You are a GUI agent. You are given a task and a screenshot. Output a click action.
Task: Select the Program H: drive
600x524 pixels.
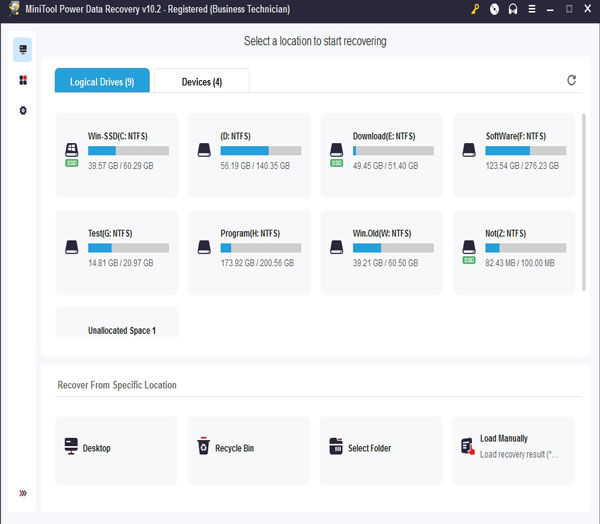click(249, 252)
